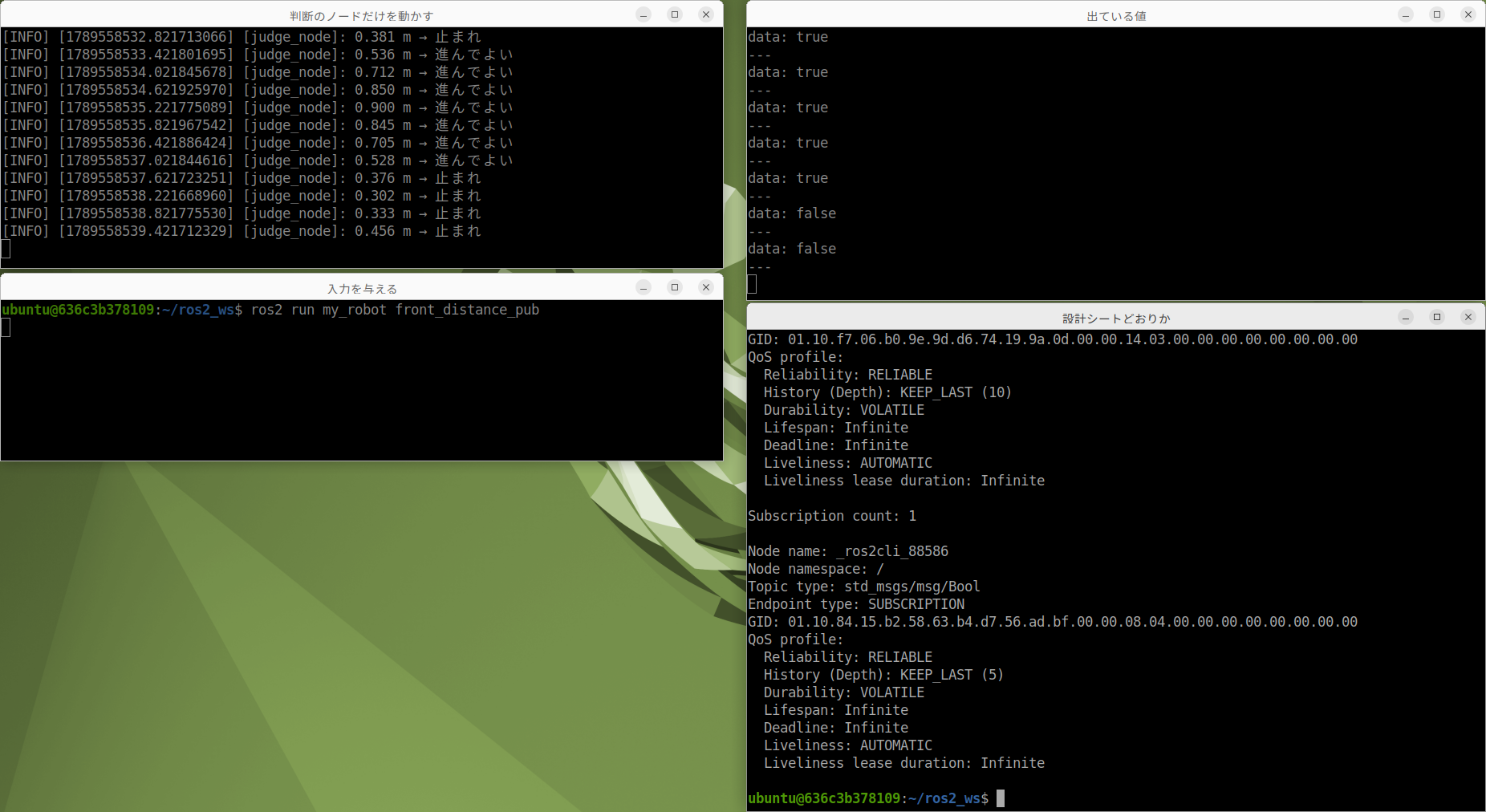
Task: Minimize the 判断のノードだけを動かす terminal window
Action: 644,14
